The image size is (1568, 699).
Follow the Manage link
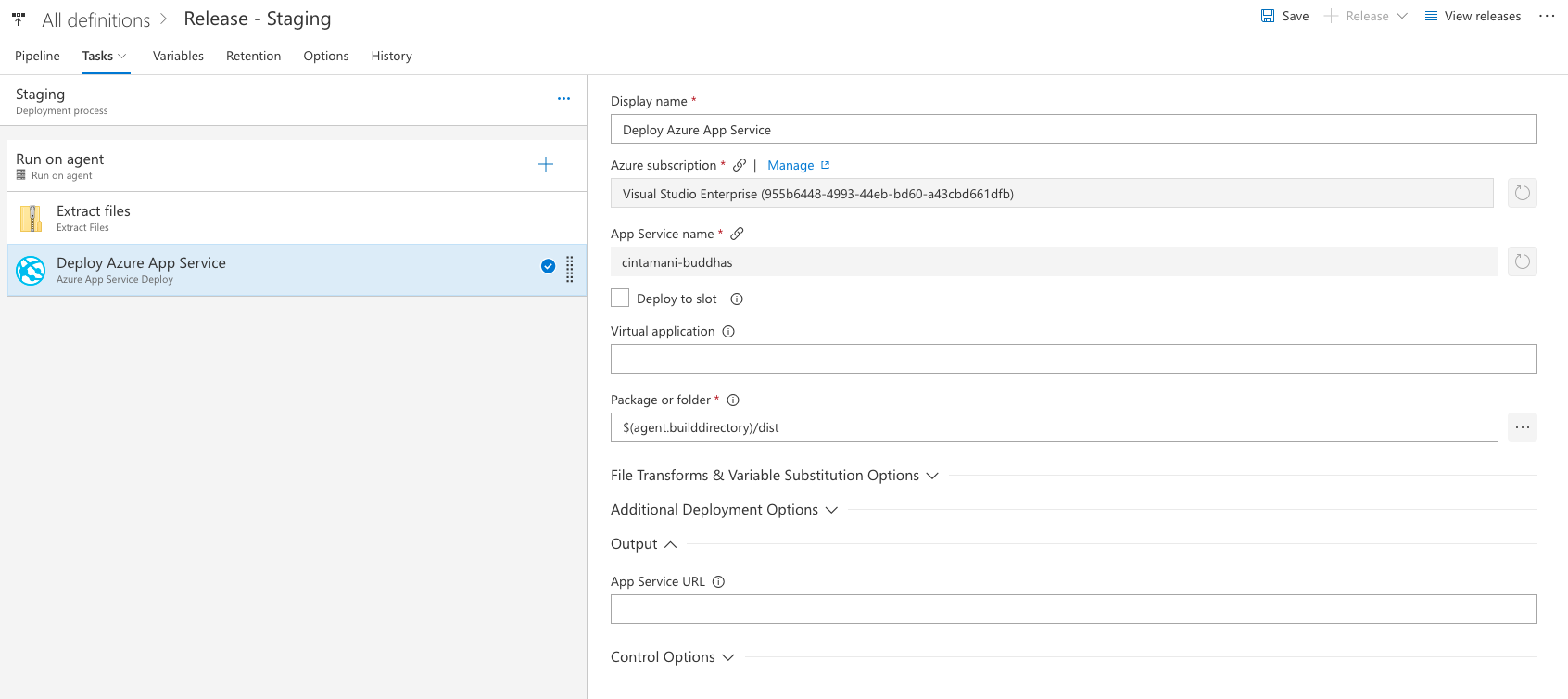(790, 165)
